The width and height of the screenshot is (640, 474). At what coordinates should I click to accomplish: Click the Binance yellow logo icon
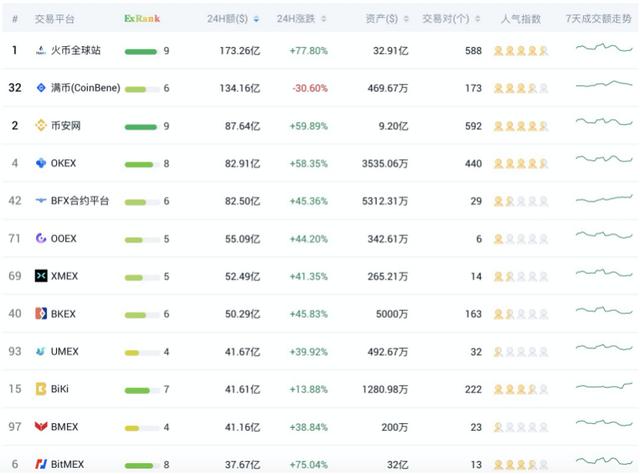pyautogui.click(x=41, y=125)
